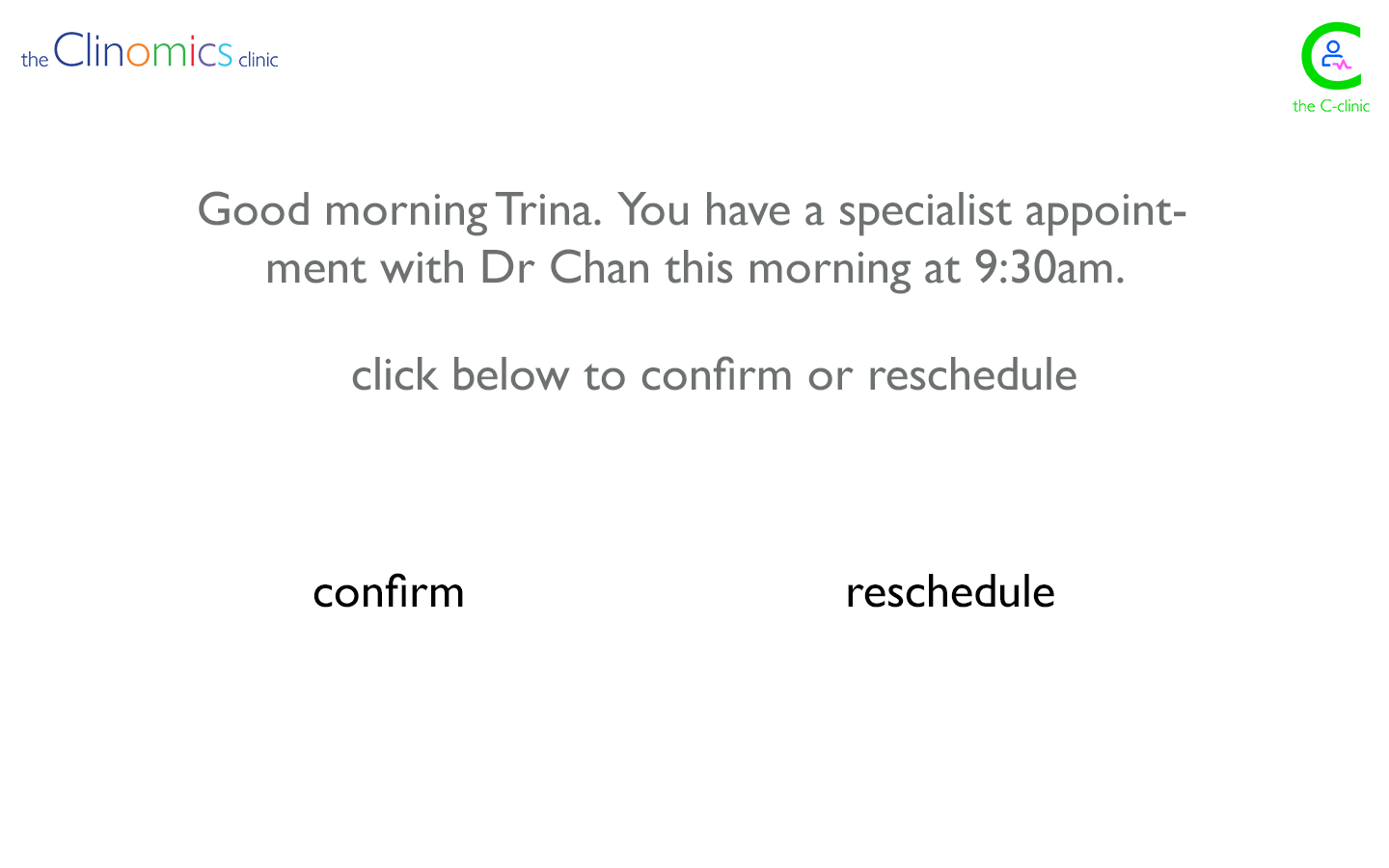Click the small "clinic" after Clinomics
Screen dimensions: 1389x868
(x=258, y=60)
